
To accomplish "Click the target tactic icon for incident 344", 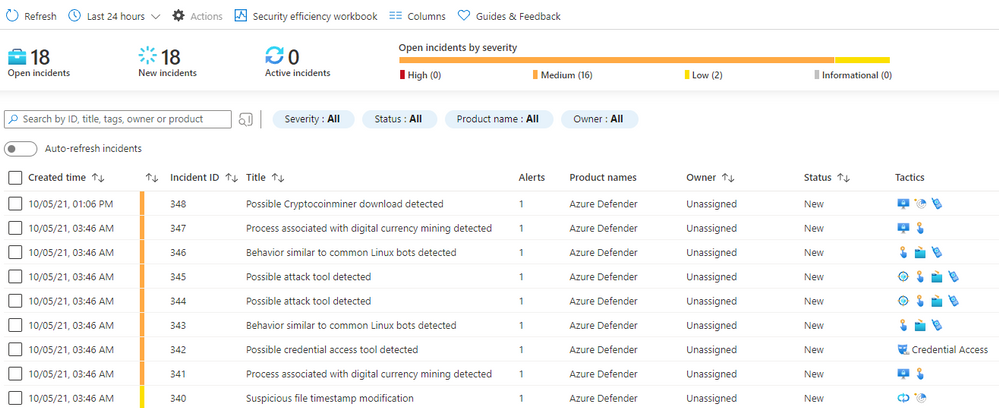I will pos(903,301).
